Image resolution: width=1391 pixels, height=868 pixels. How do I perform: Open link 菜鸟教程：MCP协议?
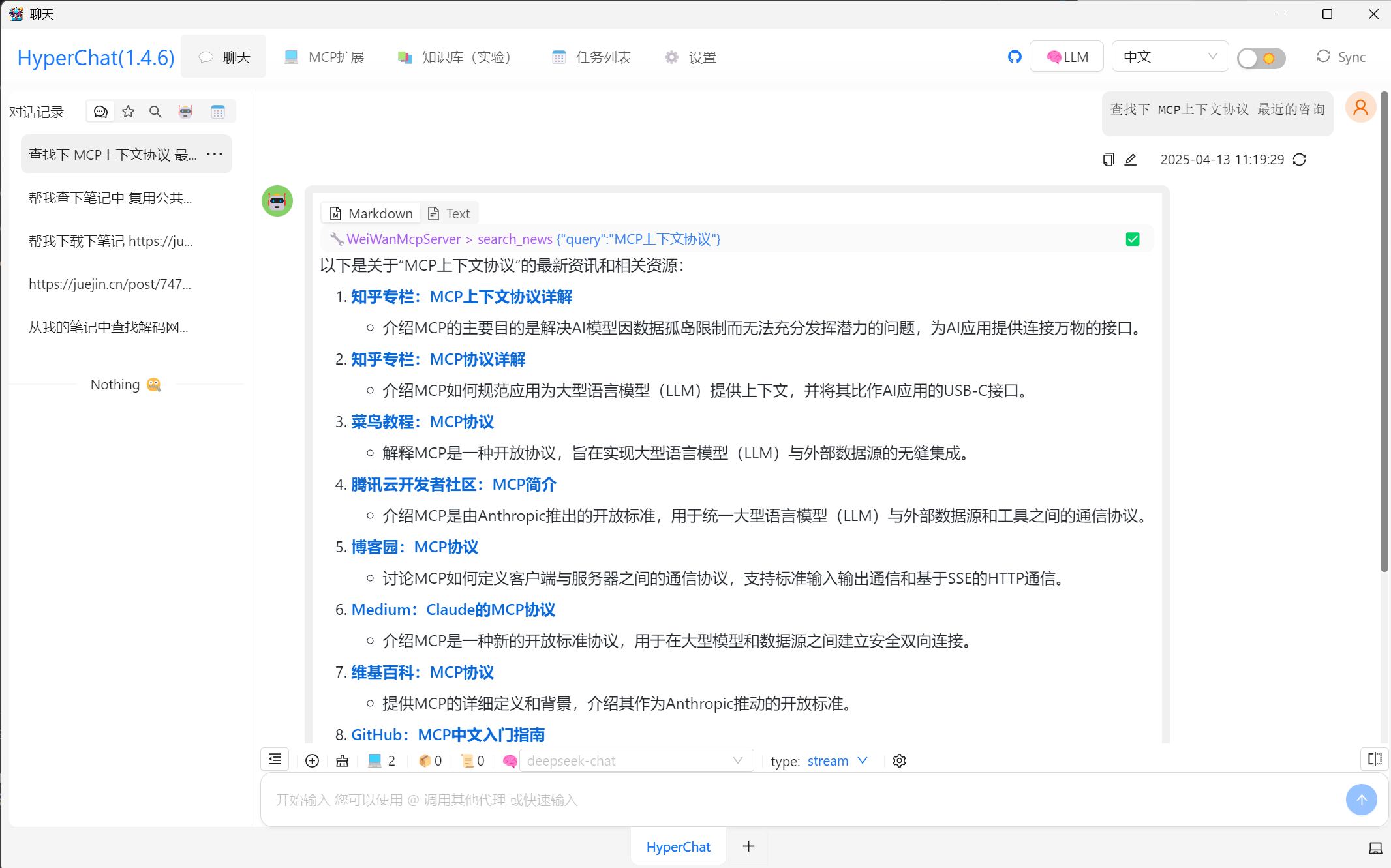point(423,422)
